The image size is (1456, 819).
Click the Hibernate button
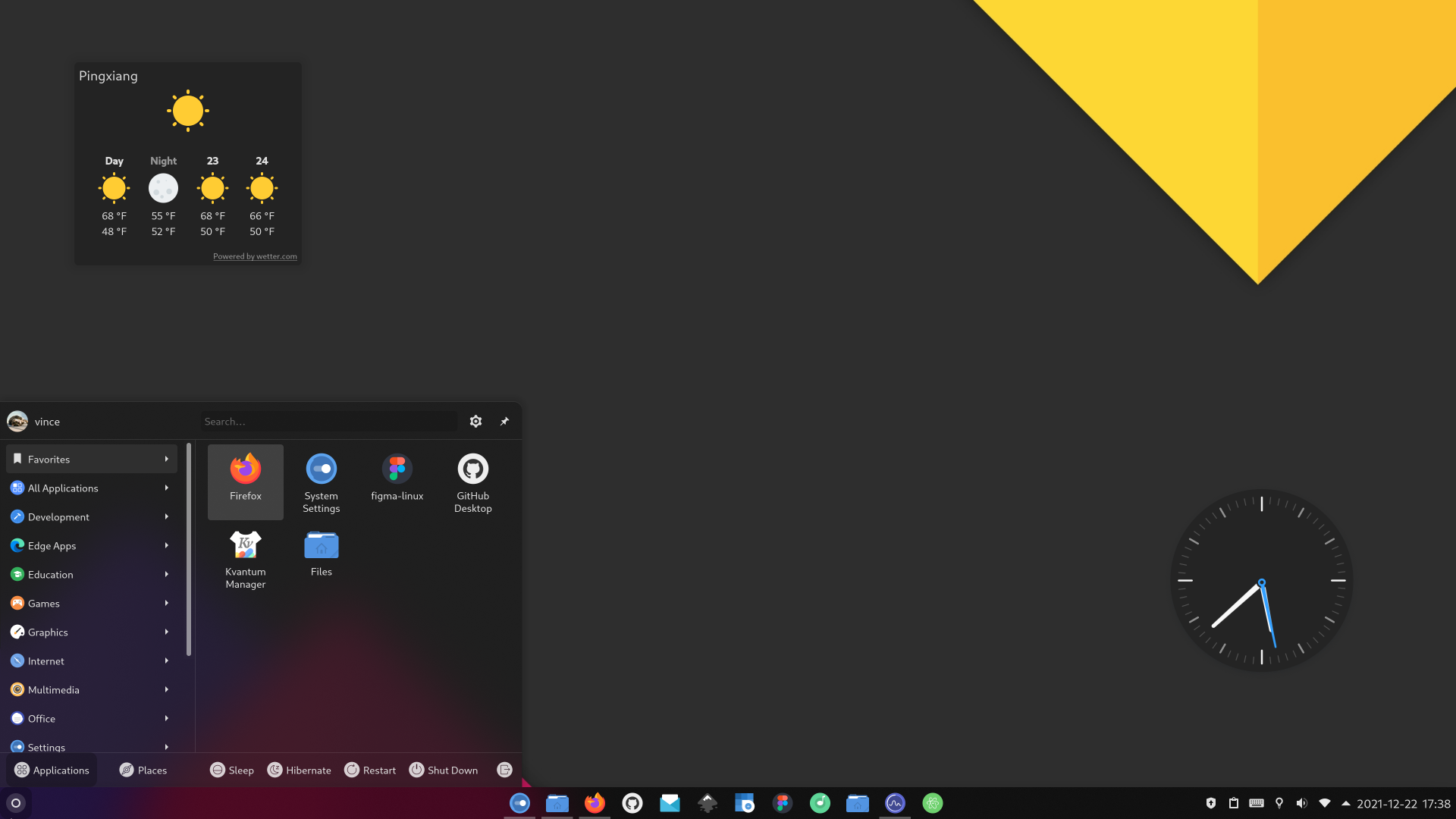(299, 770)
